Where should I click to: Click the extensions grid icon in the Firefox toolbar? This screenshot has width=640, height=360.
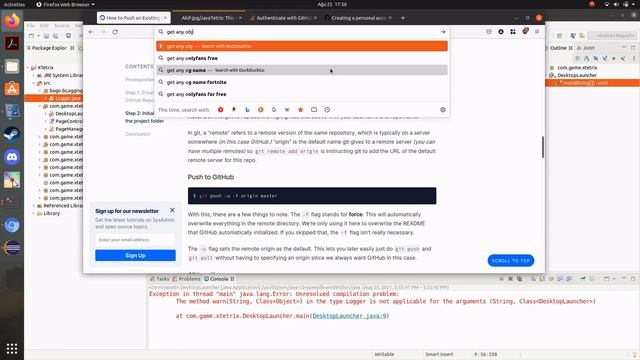point(513,31)
